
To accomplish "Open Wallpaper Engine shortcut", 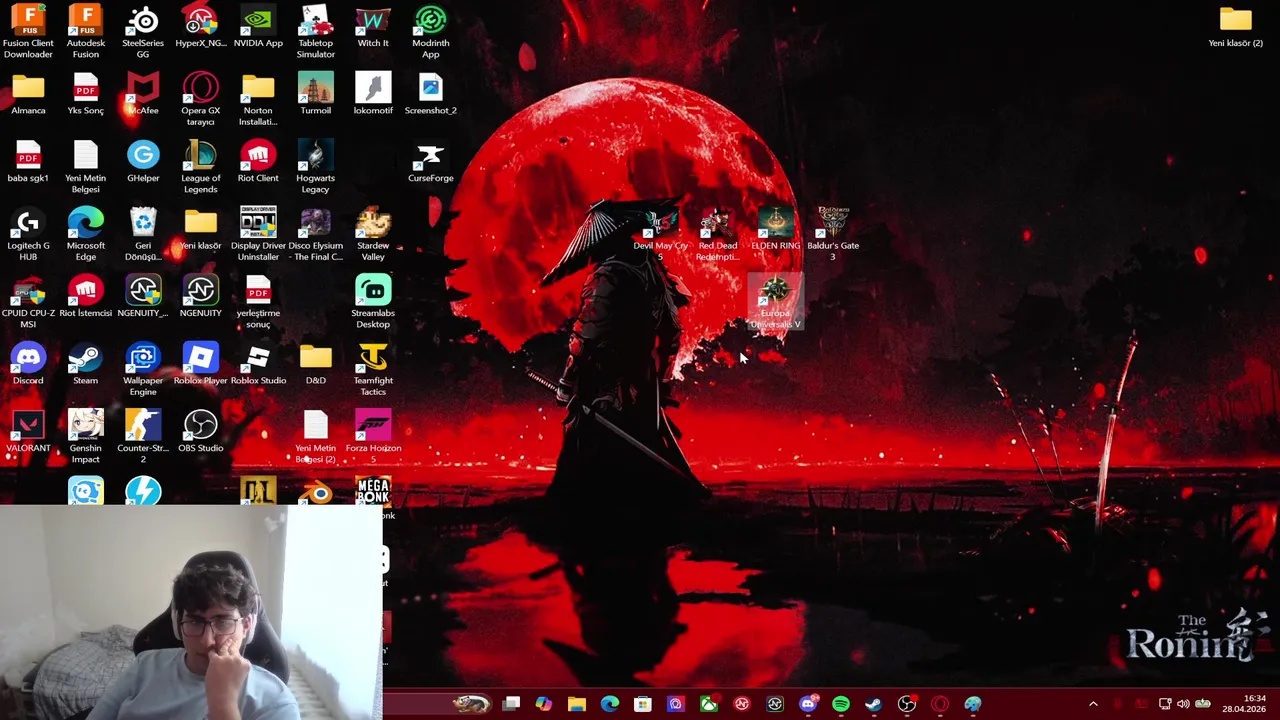I will [143, 370].
